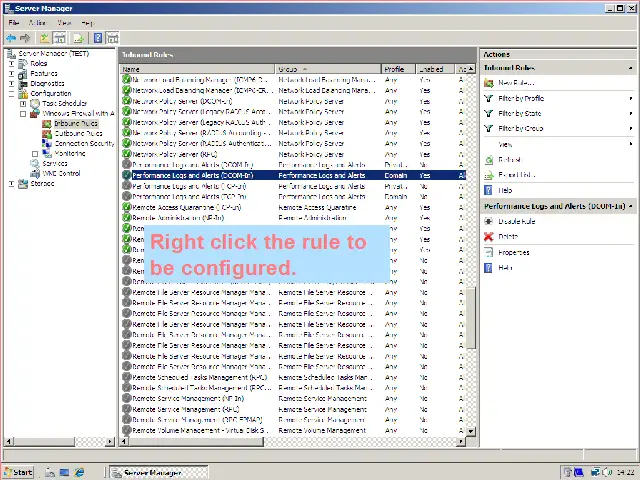This screenshot has height=480, width=640.
Task: Click the rules list scroll down arrow
Action: click(x=471, y=431)
